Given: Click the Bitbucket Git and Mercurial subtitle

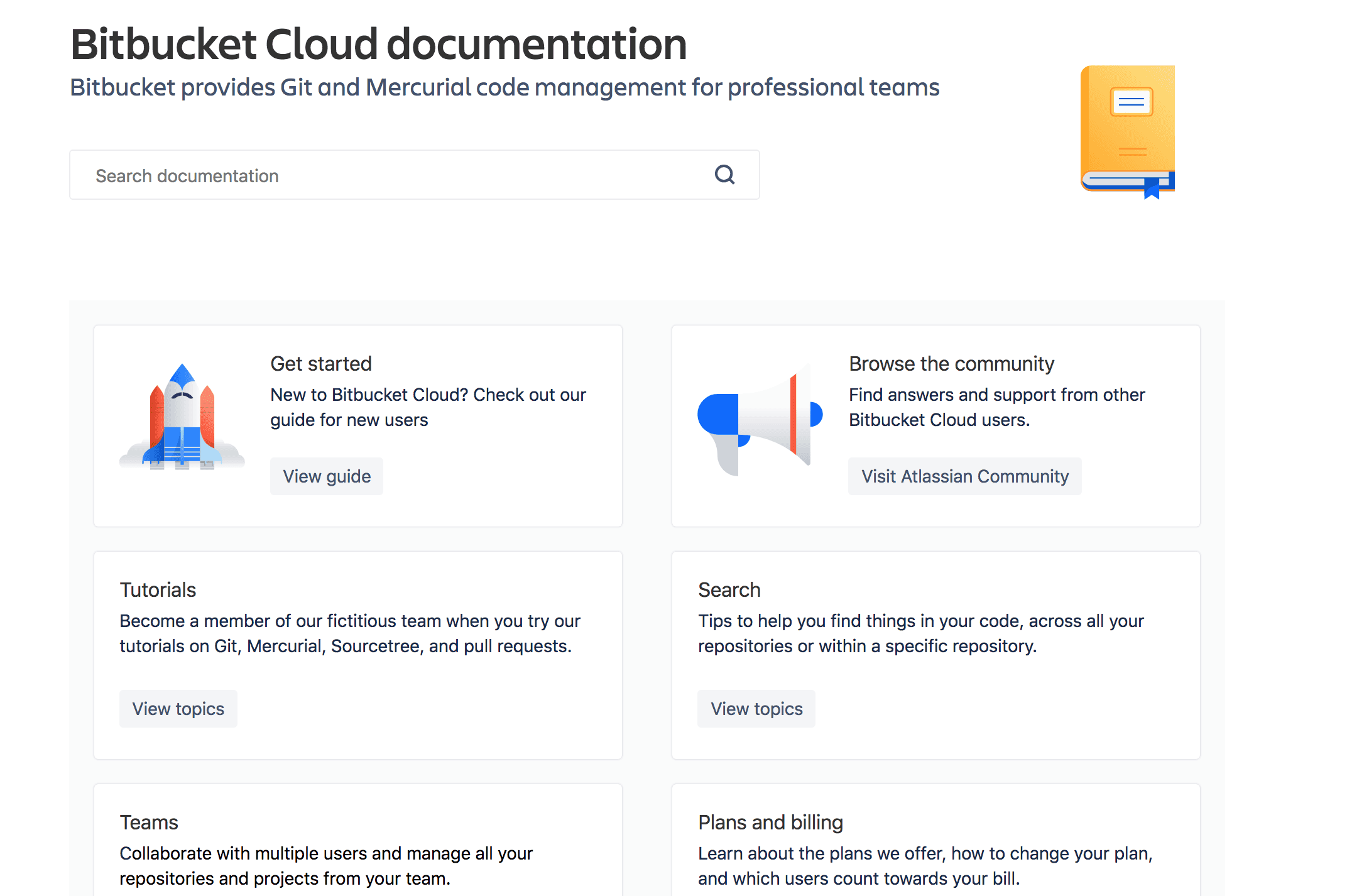Looking at the screenshot, I should tap(504, 87).
